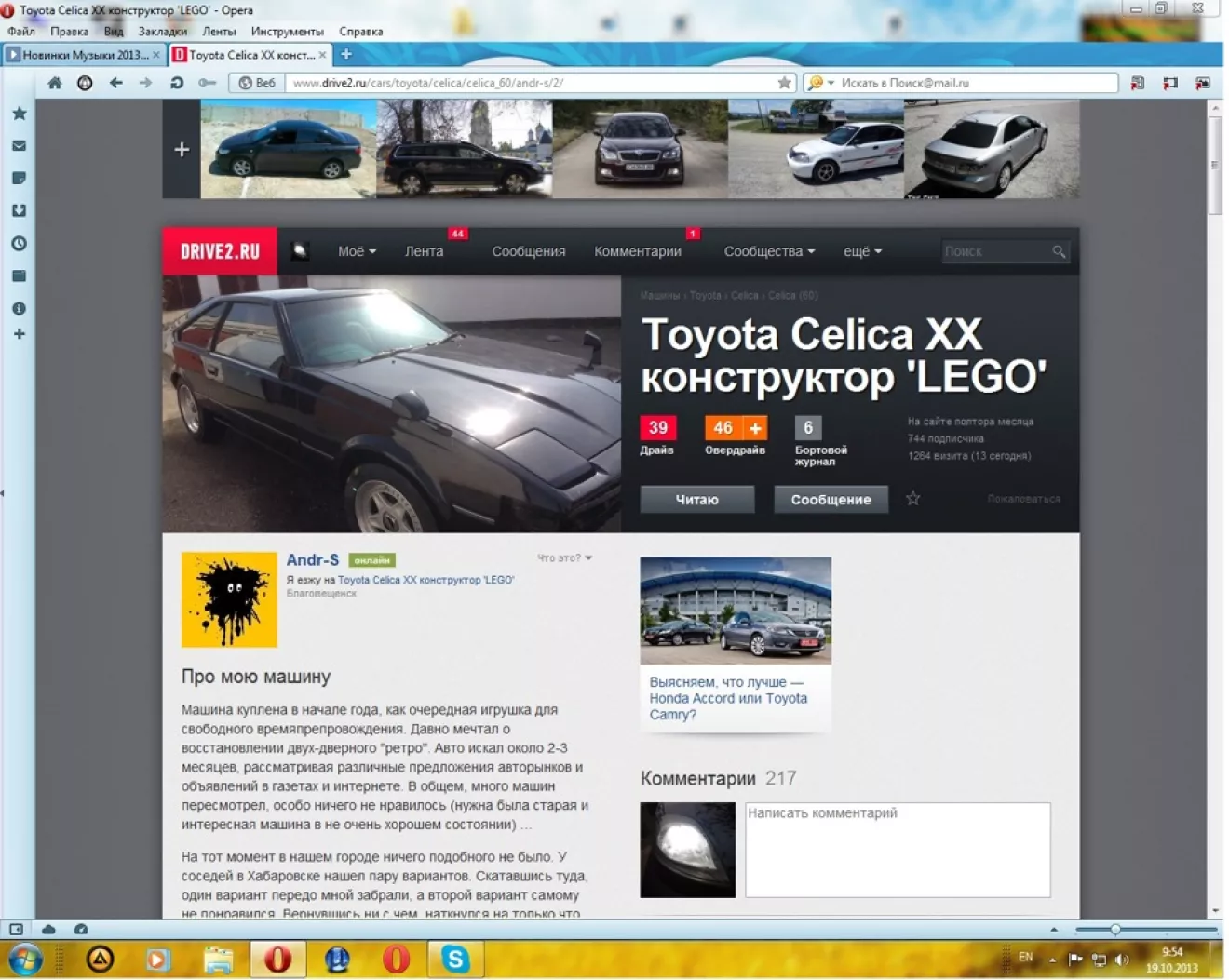Screen dimensions: 1229x980
Task: Expand the Сообщества dropdown menu
Action: pos(769,251)
